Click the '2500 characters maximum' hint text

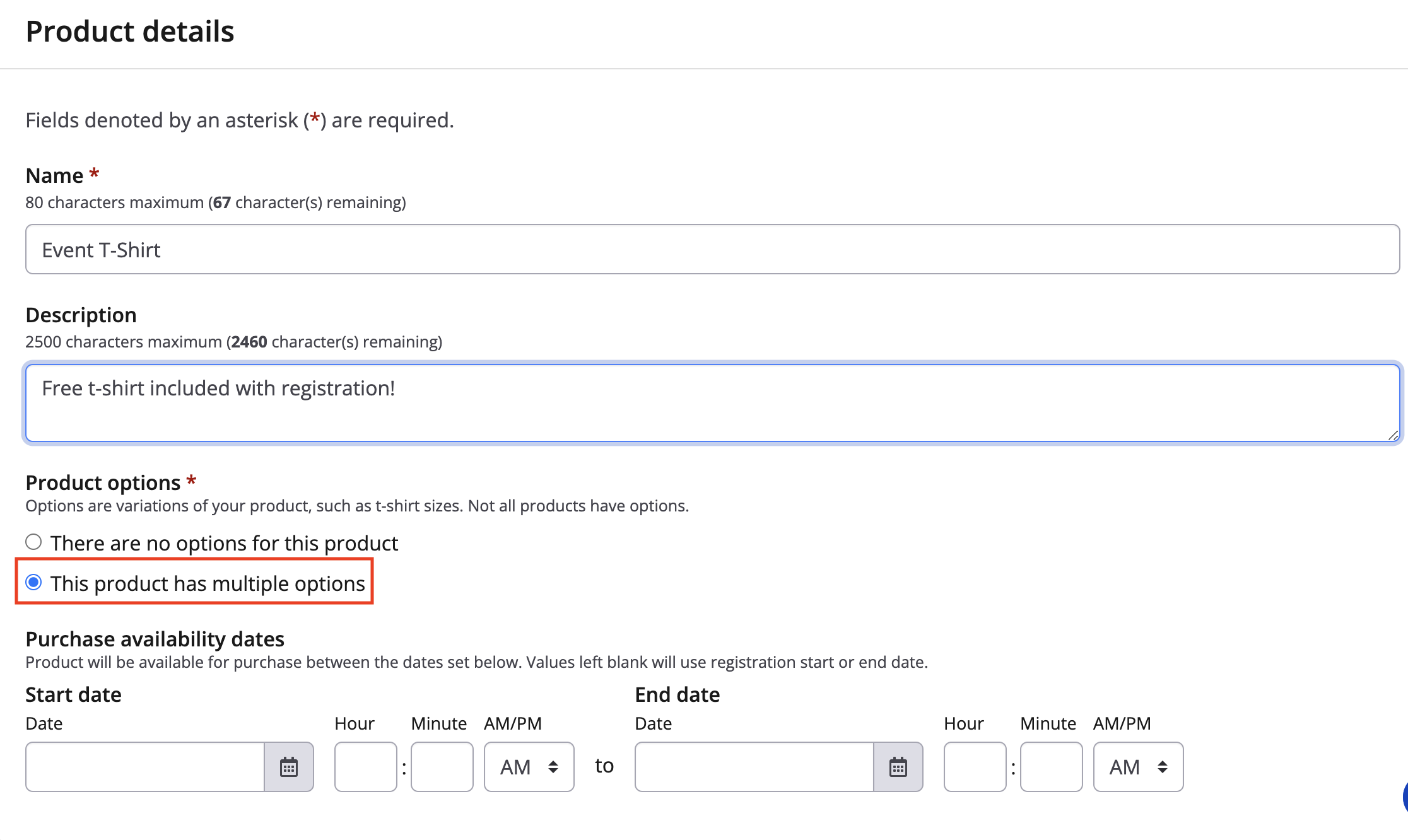[x=234, y=342]
